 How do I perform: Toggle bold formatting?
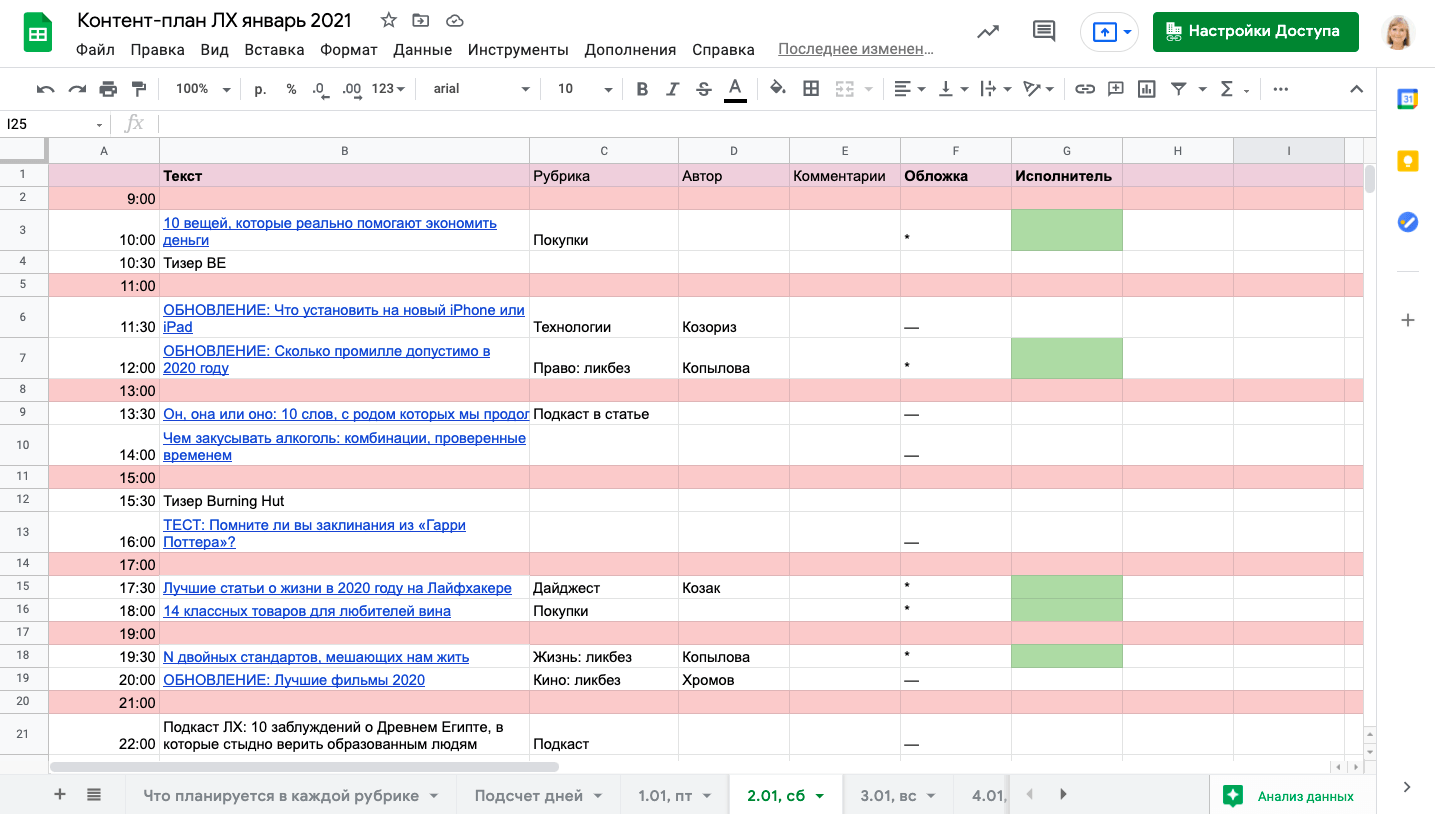click(x=642, y=89)
